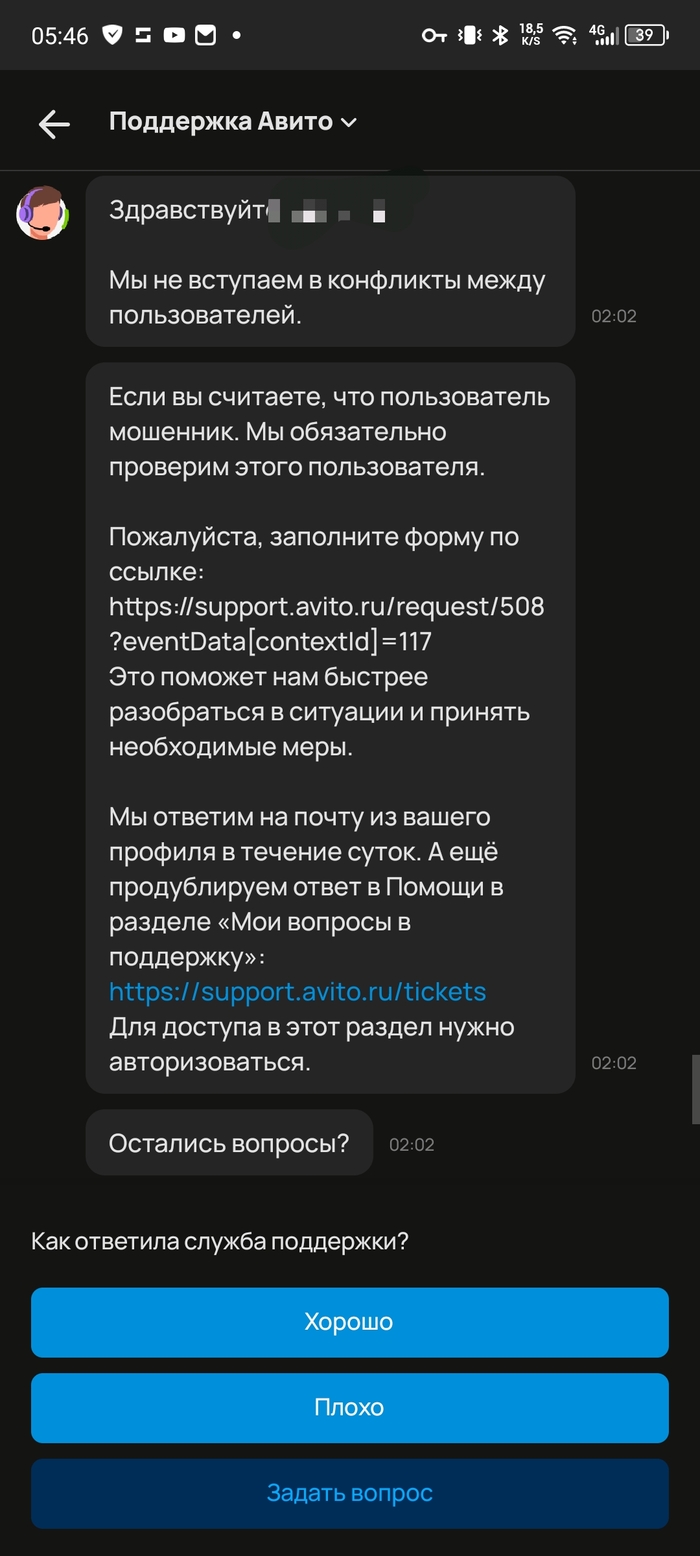The image size is (700, 1556).
Task: Open the support.avito.ru/tickets link
Action: (297, 992)
